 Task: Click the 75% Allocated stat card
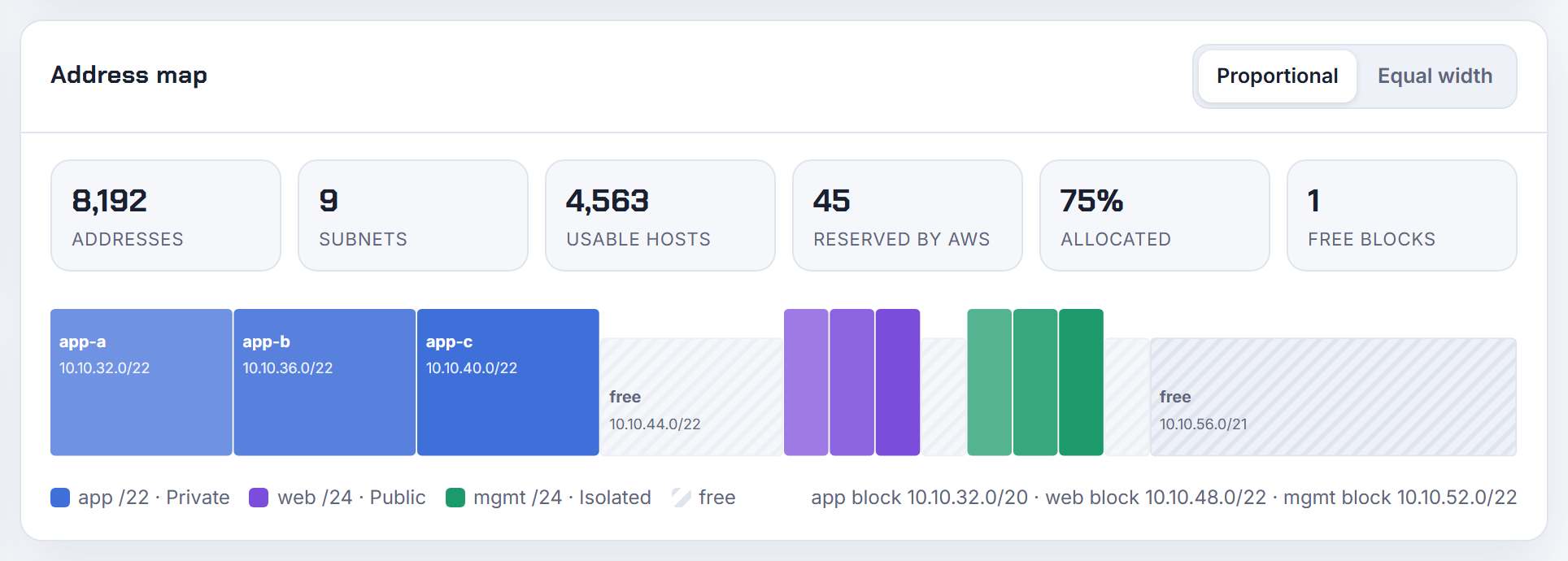coord(1155,215)
